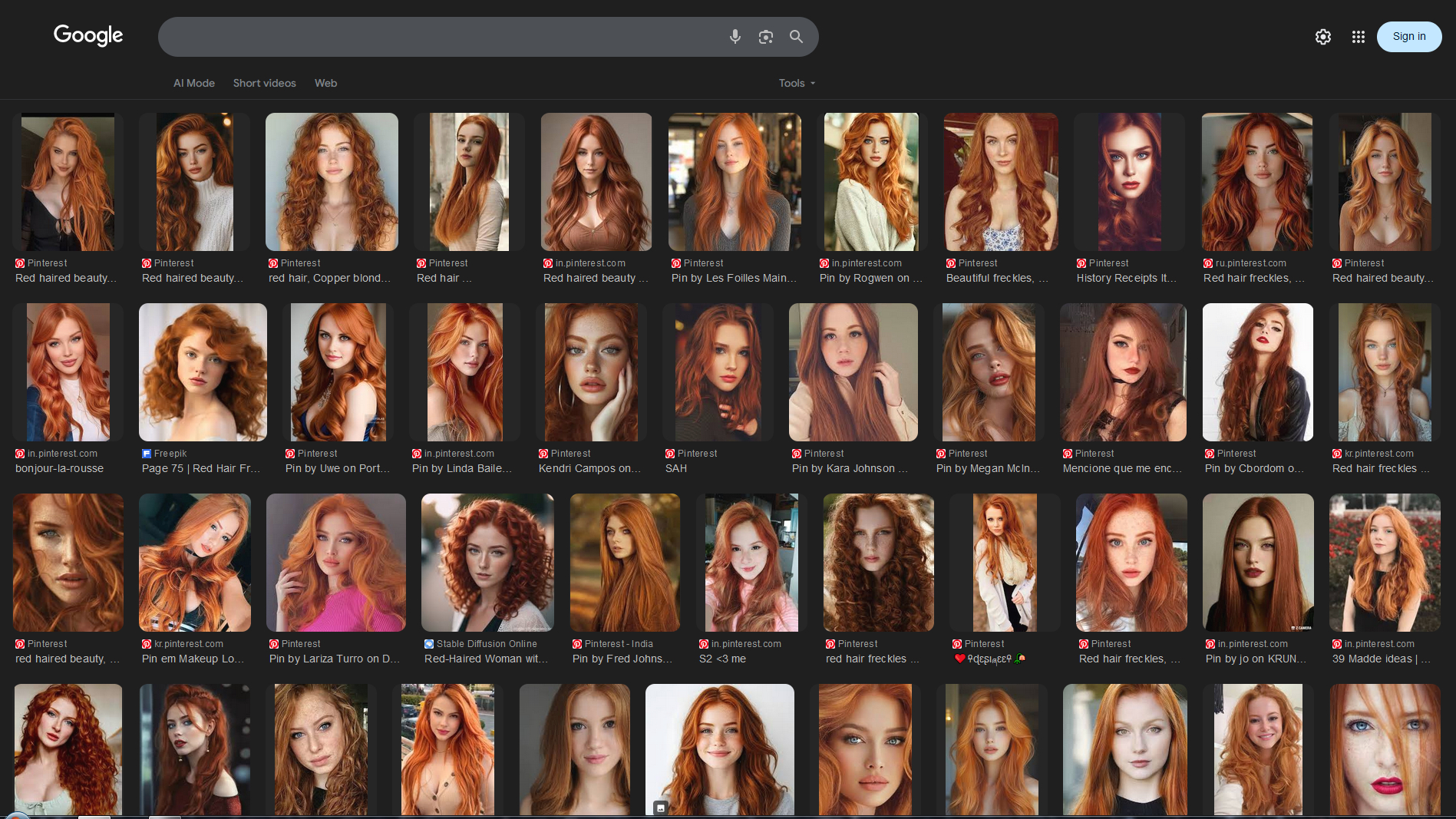Click the 'Pin by Rogwen on ...' link
The height and width of the screenshot is (819, 1456).
pyautogui.click(x=870, y=278)
